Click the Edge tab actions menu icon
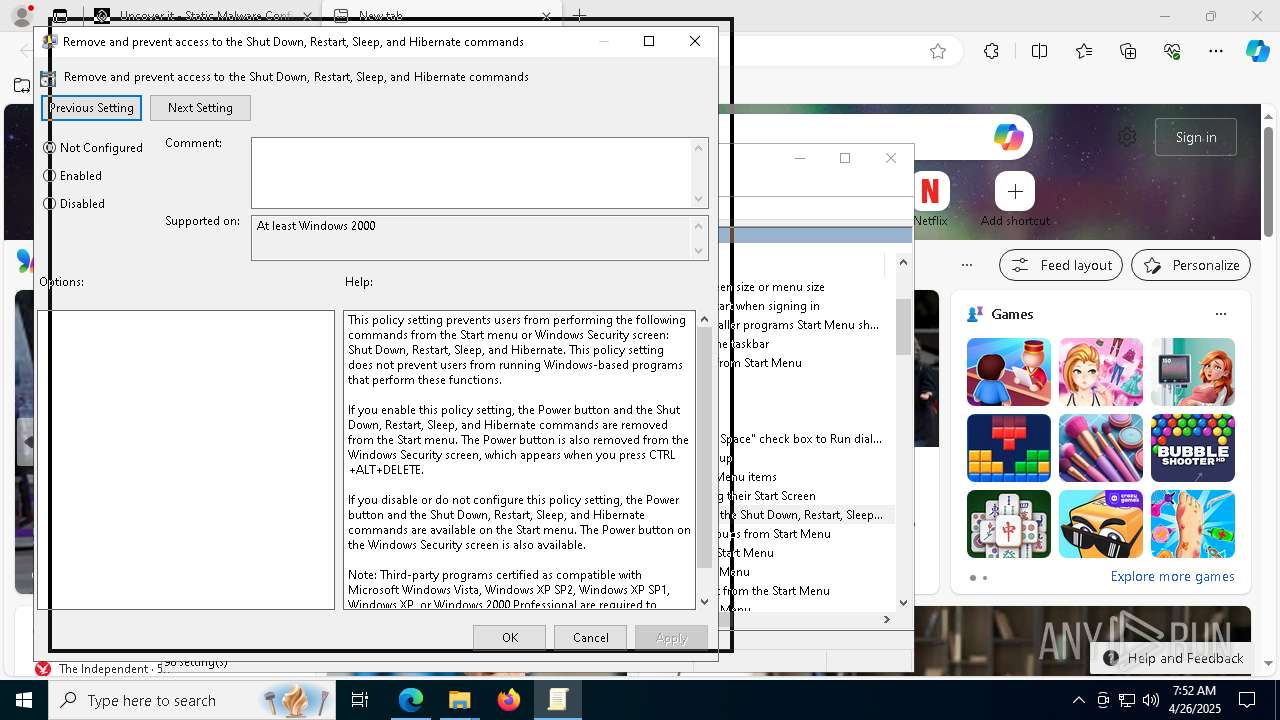This screenshot has width=1280, height=720. tap(61, 16)
